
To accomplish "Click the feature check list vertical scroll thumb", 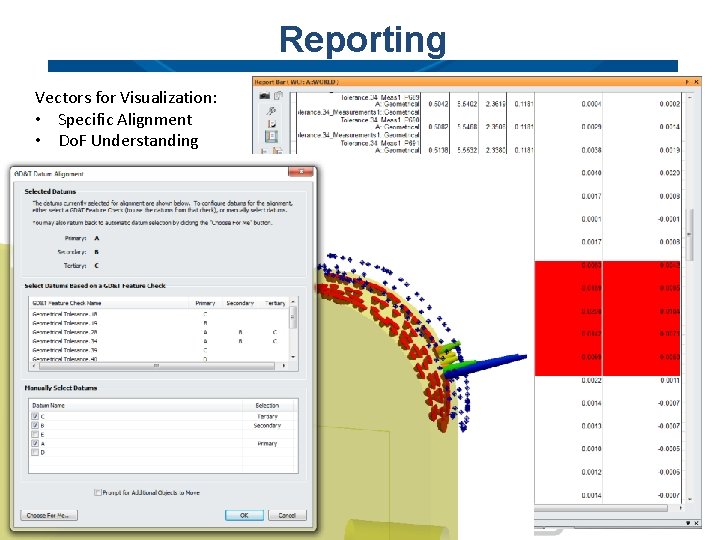I will pyautogui.click(x=293, y=317).
